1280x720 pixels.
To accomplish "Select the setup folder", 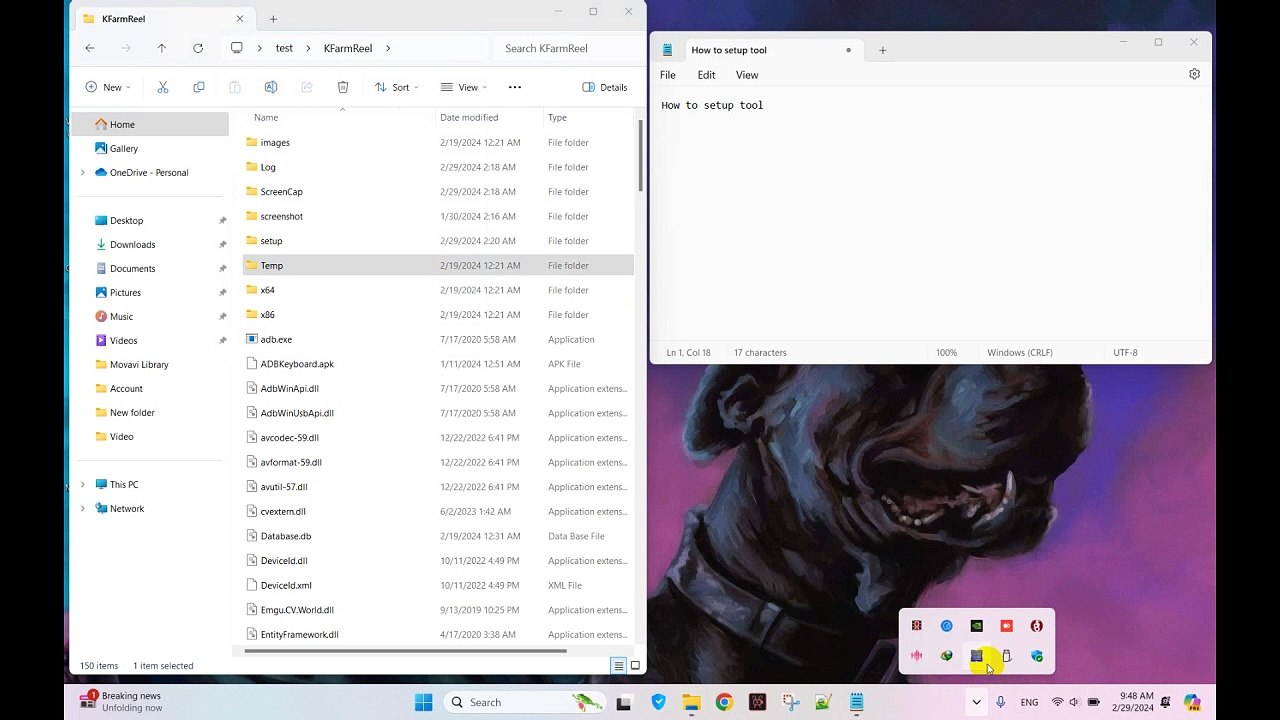I will pos(438,241).
